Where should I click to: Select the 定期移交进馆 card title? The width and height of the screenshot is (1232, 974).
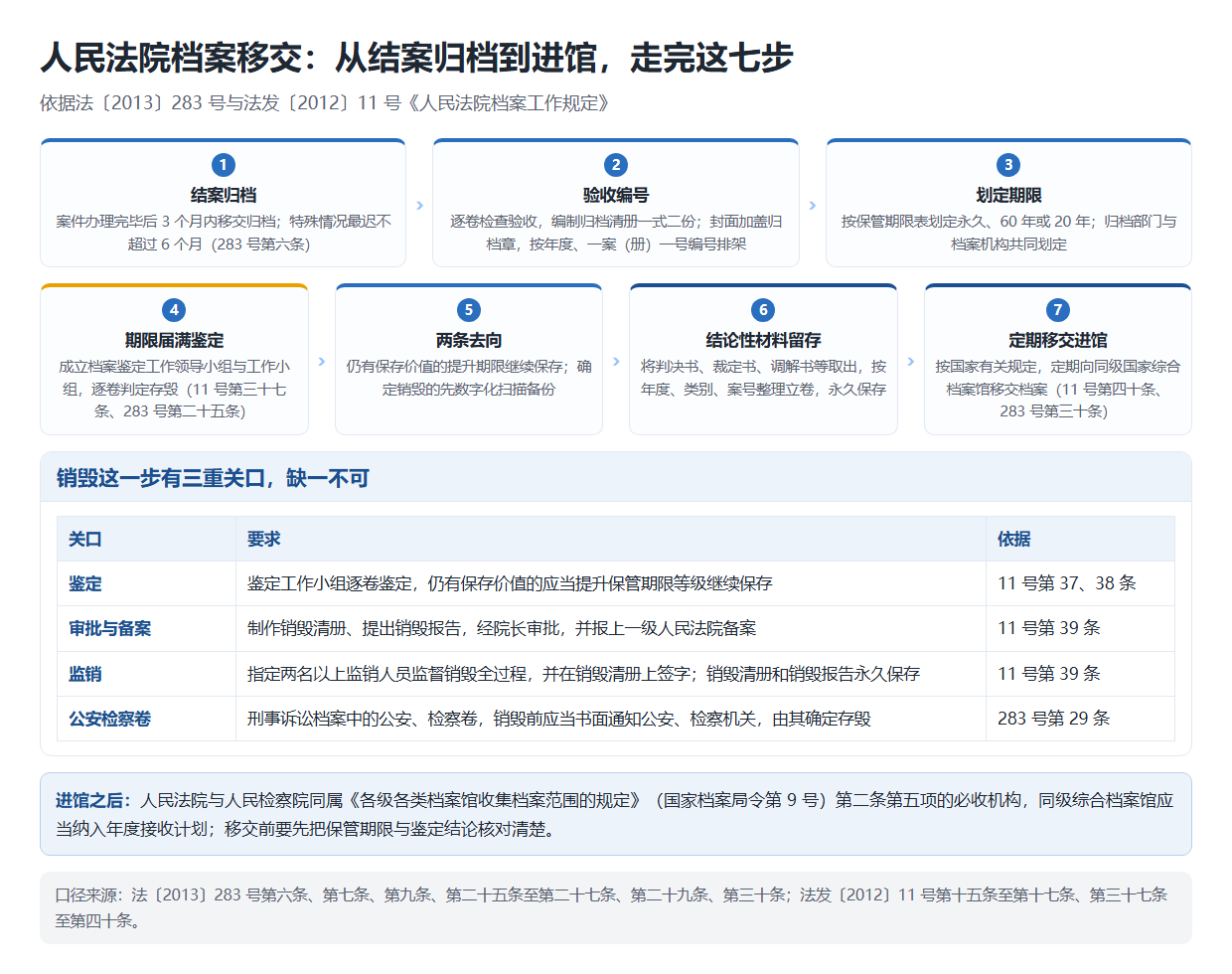[x=1058, y=340]
